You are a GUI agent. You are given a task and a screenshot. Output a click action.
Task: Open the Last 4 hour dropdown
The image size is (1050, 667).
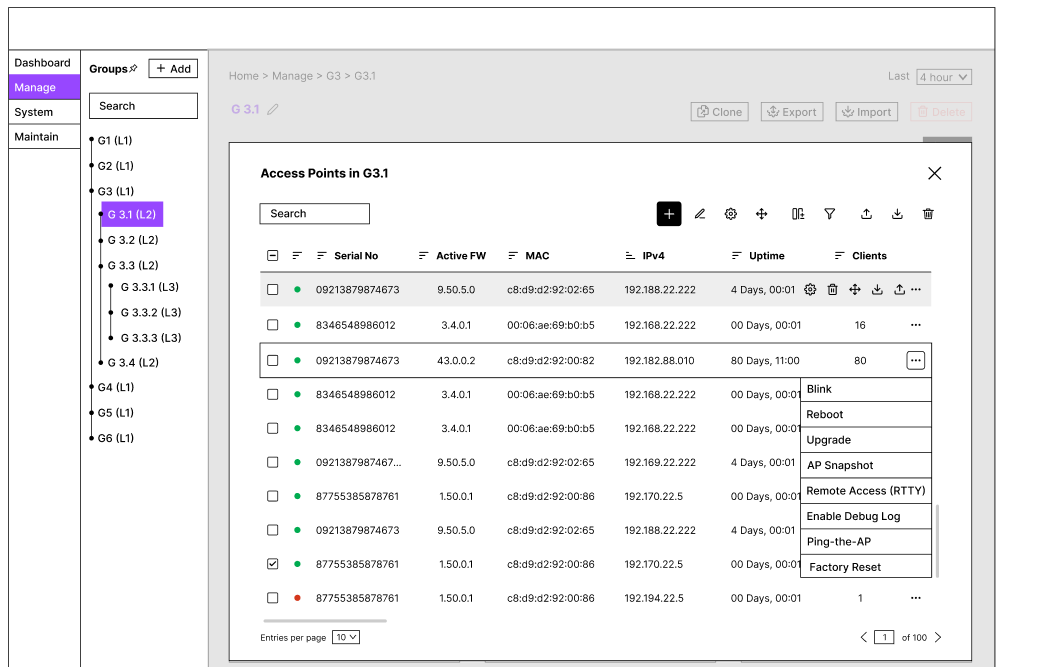point(944,77)
